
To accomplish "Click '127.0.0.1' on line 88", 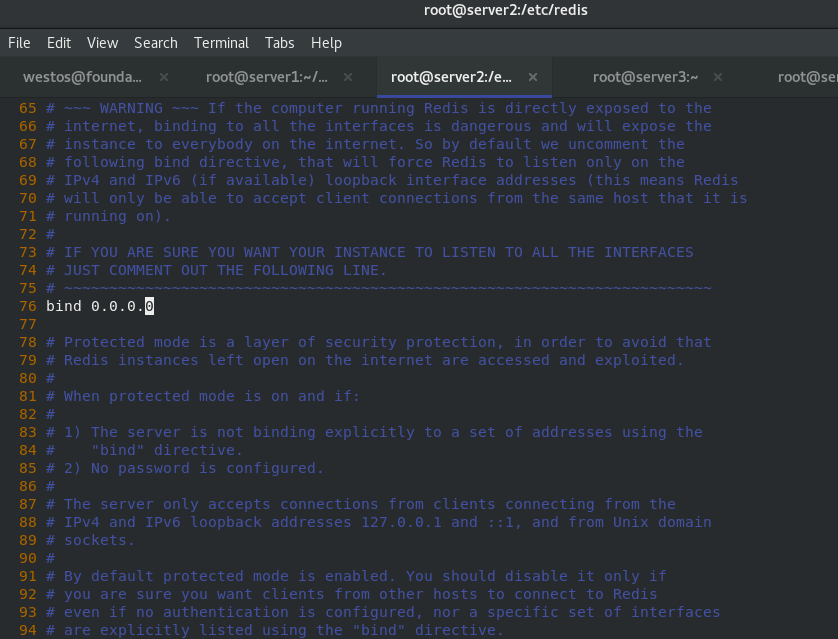I will [x=401, y=522].
